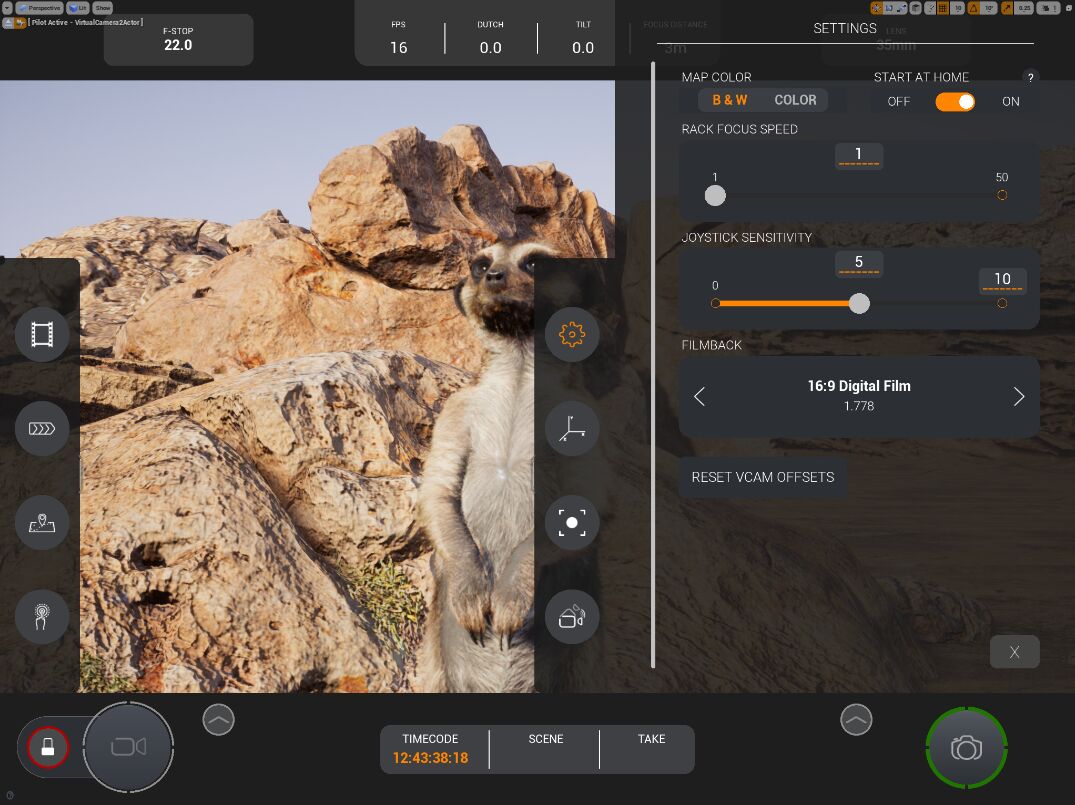The image size is (1075, 805).
Task: Select COLOR map color option
Action: pos(795,100)
